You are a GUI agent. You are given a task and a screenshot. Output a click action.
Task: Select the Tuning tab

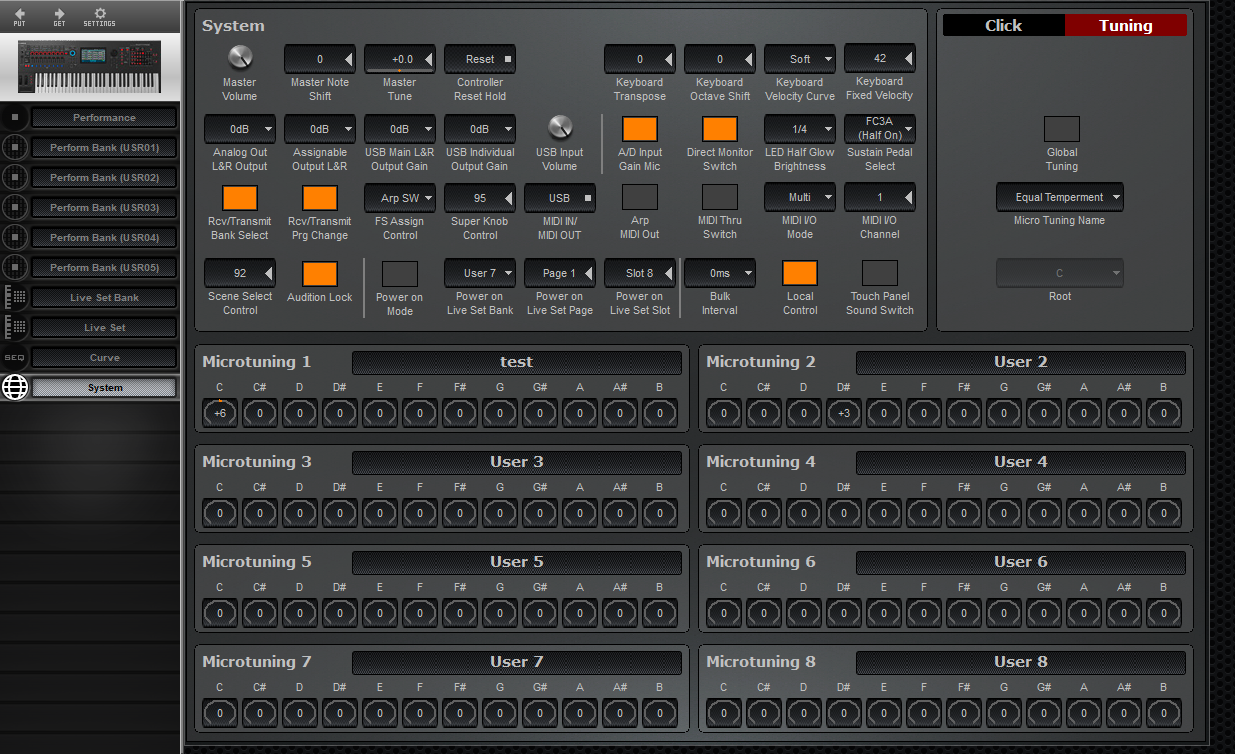click(x=1126, y=25)
